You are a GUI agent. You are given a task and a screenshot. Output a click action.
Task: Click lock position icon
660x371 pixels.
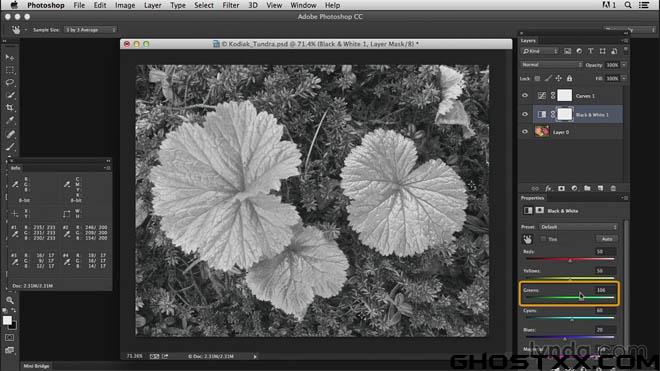559,78
